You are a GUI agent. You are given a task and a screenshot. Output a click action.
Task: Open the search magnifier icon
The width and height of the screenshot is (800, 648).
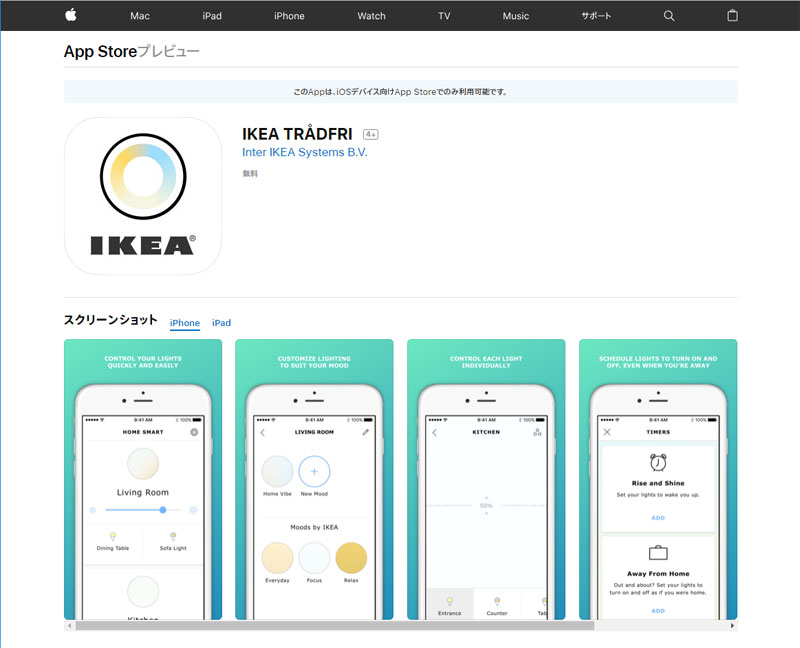tap(668, 16)
